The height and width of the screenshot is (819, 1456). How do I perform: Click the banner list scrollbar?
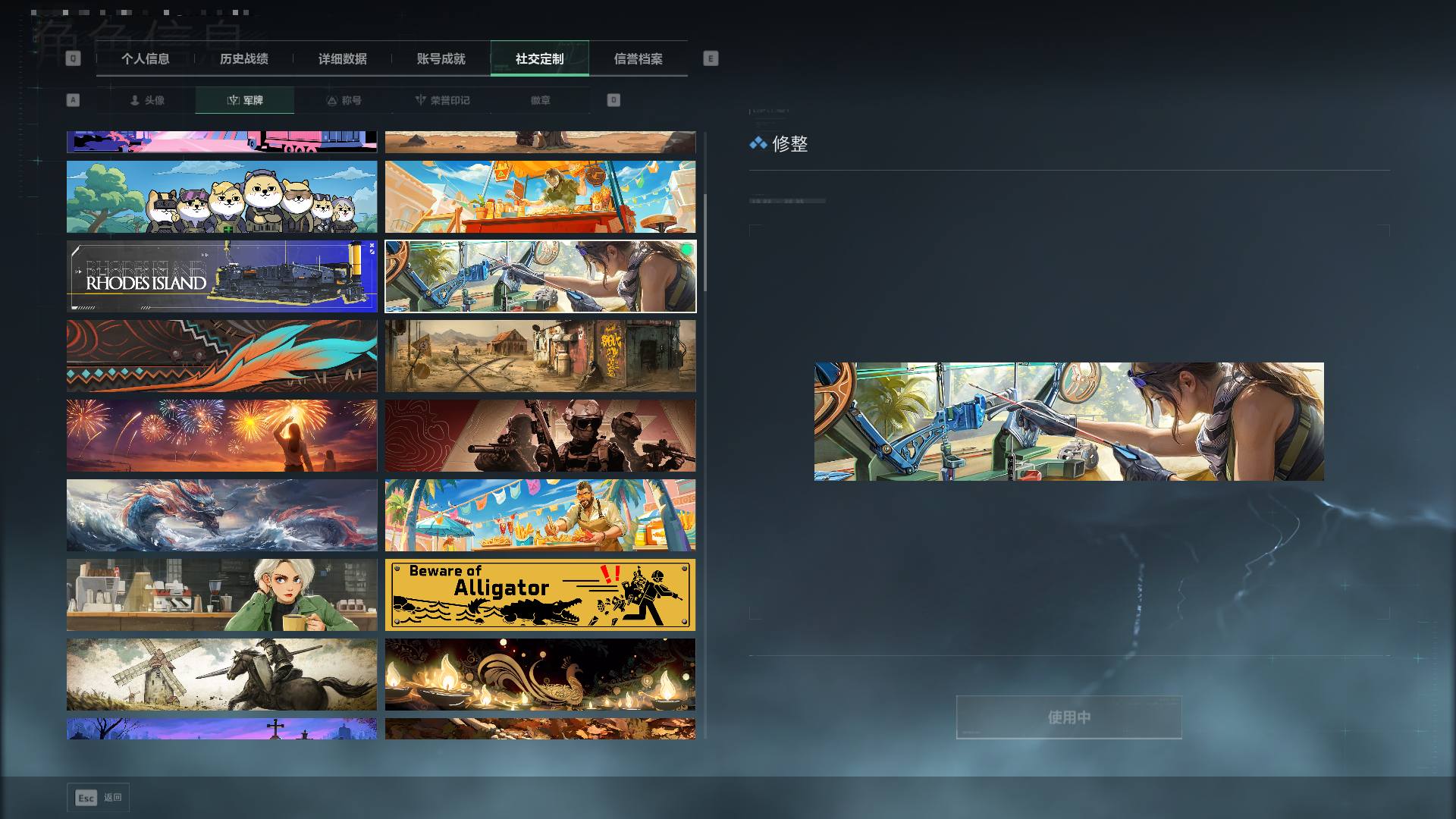point(705,243)
